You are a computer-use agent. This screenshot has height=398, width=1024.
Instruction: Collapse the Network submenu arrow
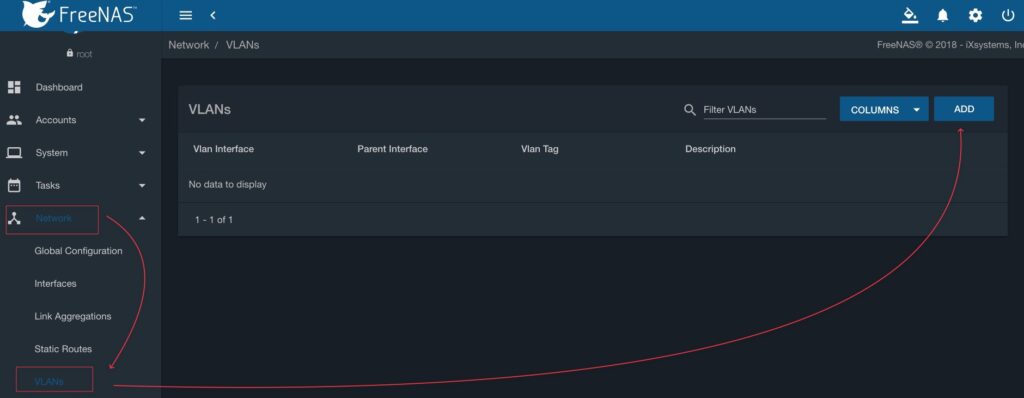click(x=142, y=218)
